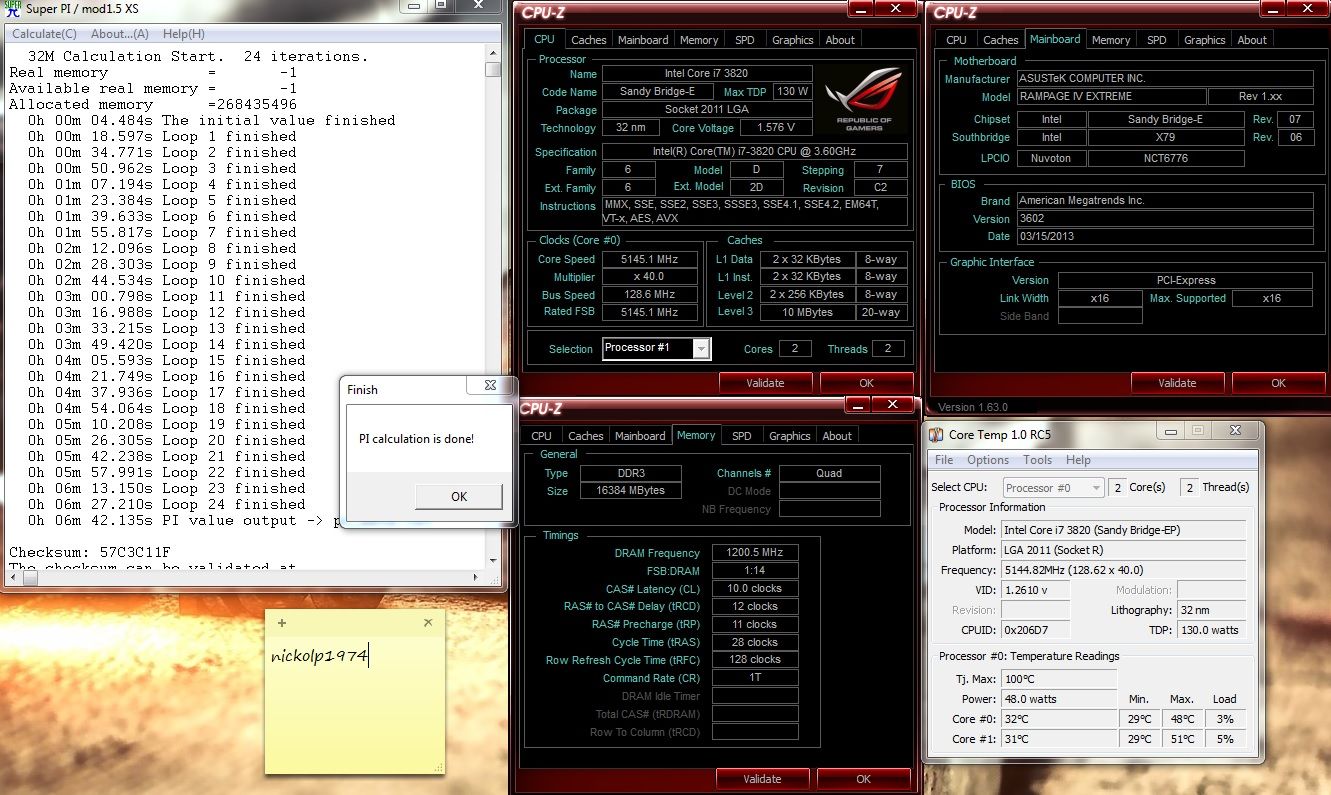
Task: Open the Tools menu in Core Temp
Action: [1037, 460]
